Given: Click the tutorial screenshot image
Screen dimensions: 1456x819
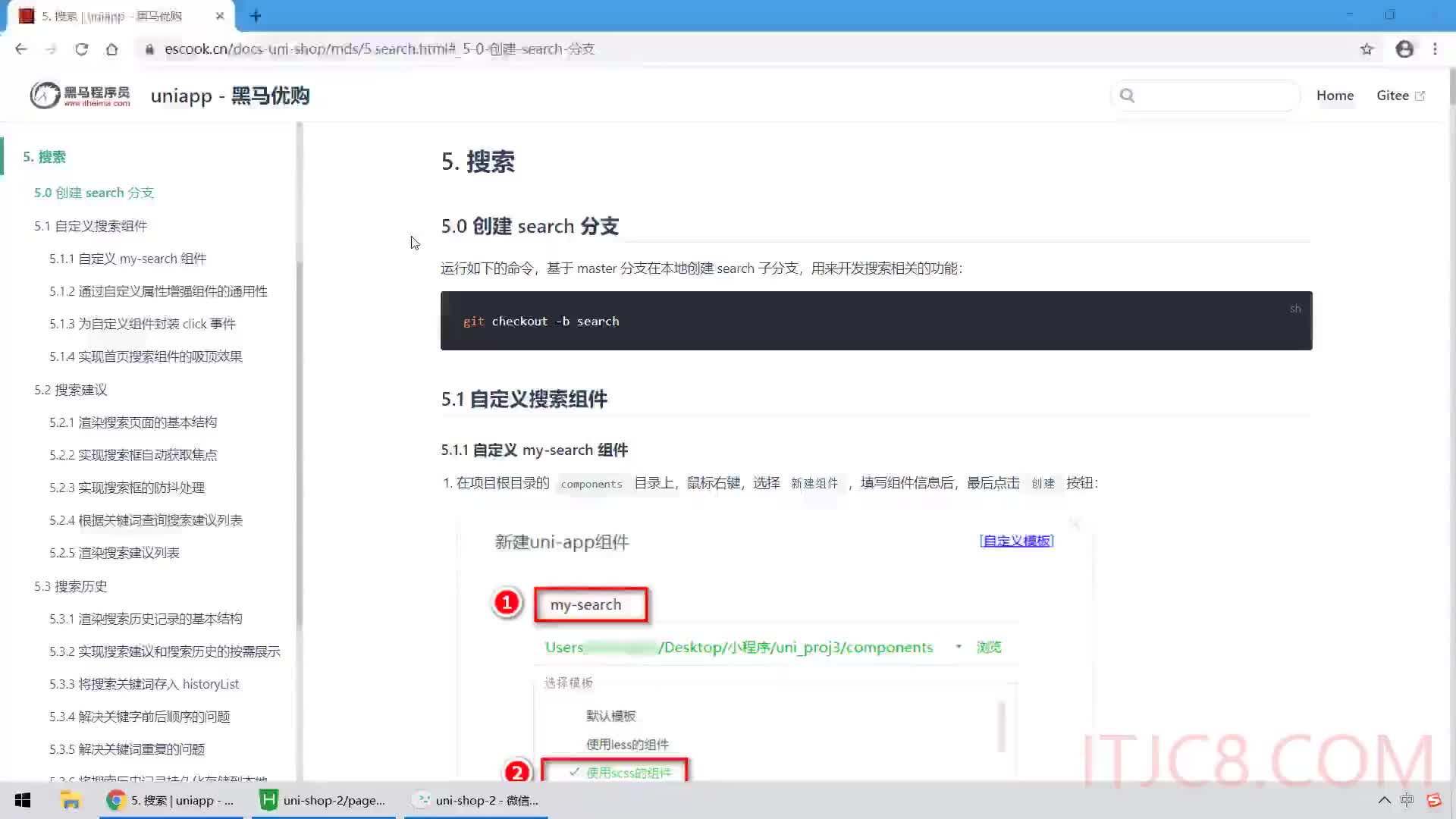Looking at the screenshot, I should 775,648.
